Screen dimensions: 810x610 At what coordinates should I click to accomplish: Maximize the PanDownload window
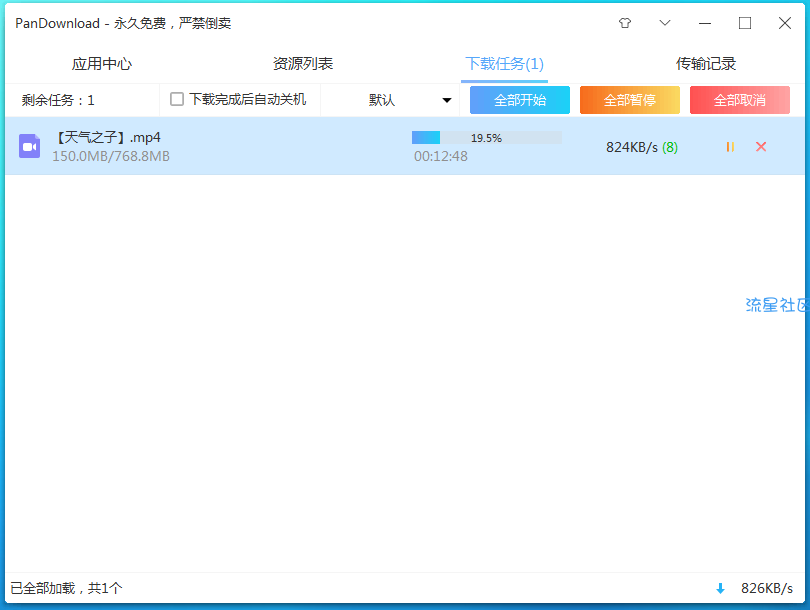coord(744,23)
